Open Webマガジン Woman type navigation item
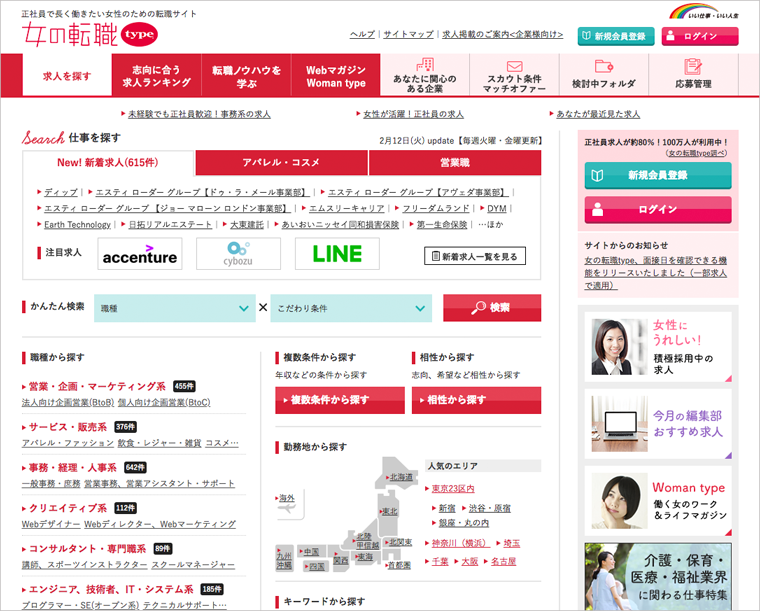Screen dimensions: 760x611 [x=336, y=76]
